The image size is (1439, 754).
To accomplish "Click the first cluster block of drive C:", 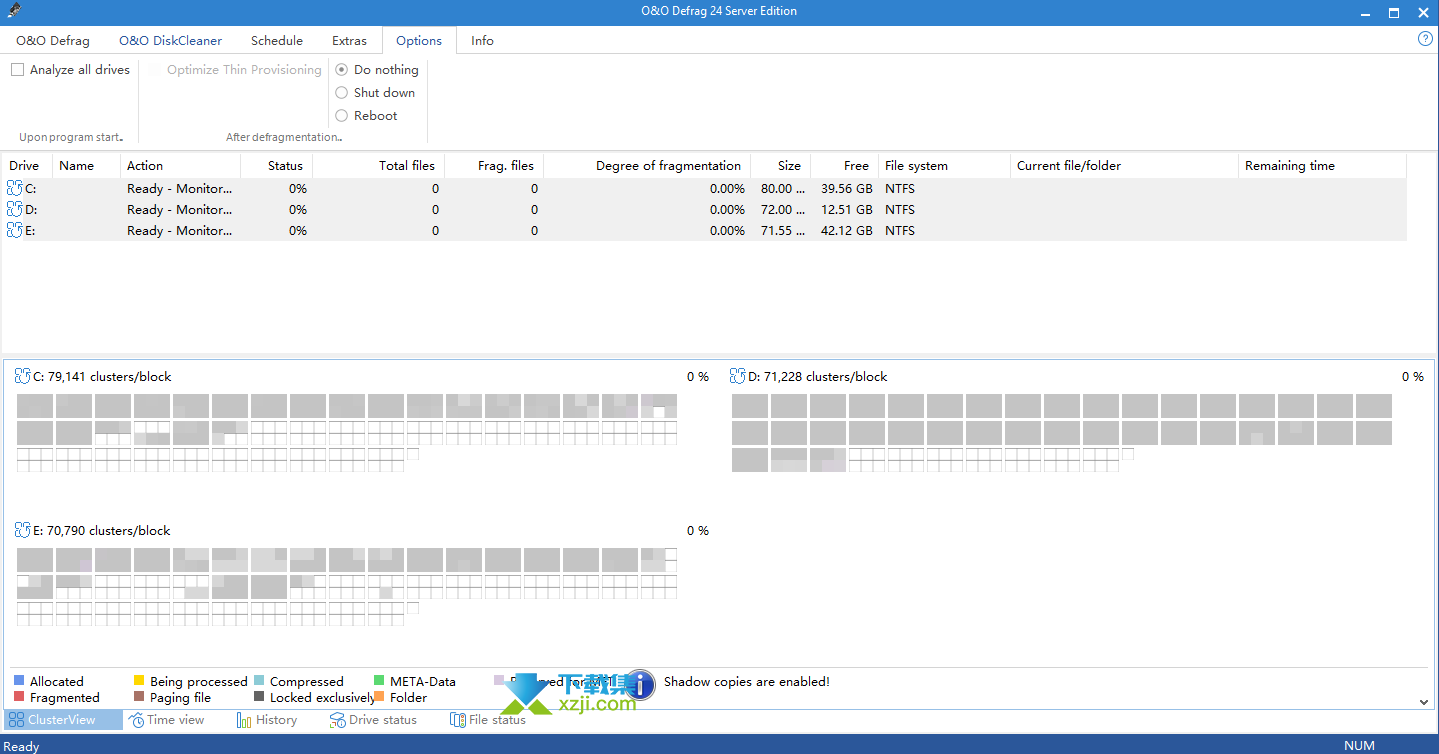I will point(35,406).
